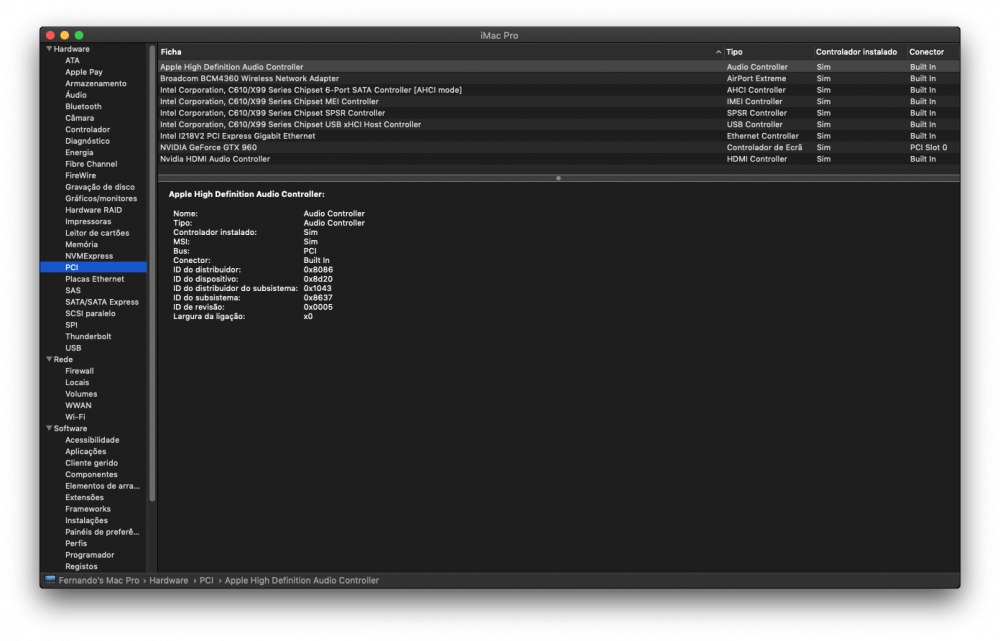Select Frameworks under Software
The width and height of the screenshot is (1000, 641).
87,508
